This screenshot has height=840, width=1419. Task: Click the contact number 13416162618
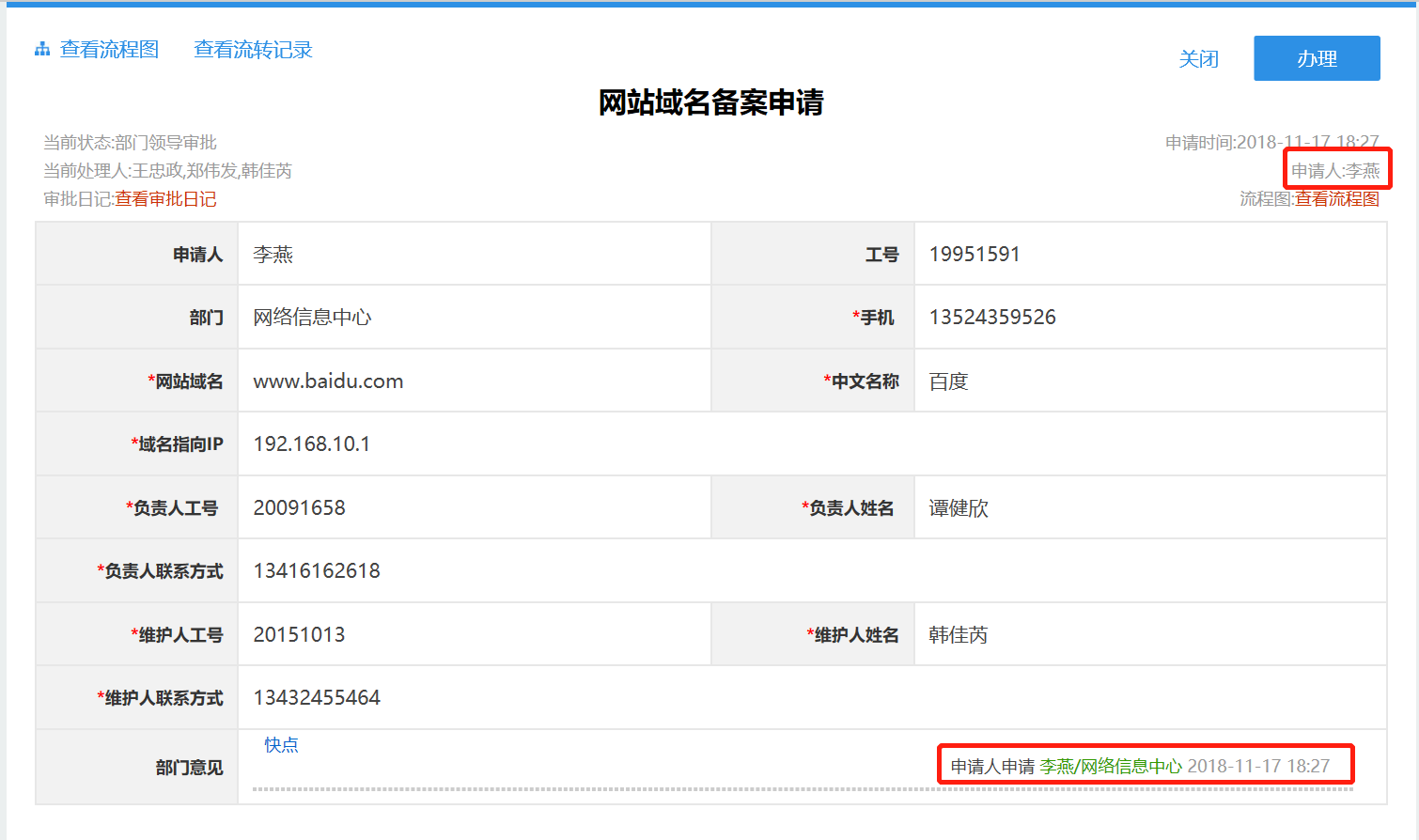pyautogui.click(x=317, y=571)
